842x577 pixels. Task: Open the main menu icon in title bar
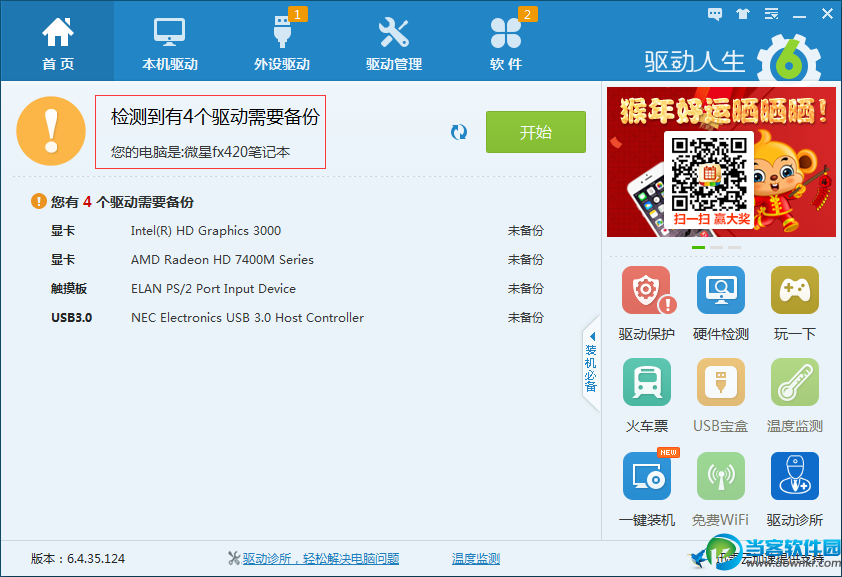coord(772,14)
